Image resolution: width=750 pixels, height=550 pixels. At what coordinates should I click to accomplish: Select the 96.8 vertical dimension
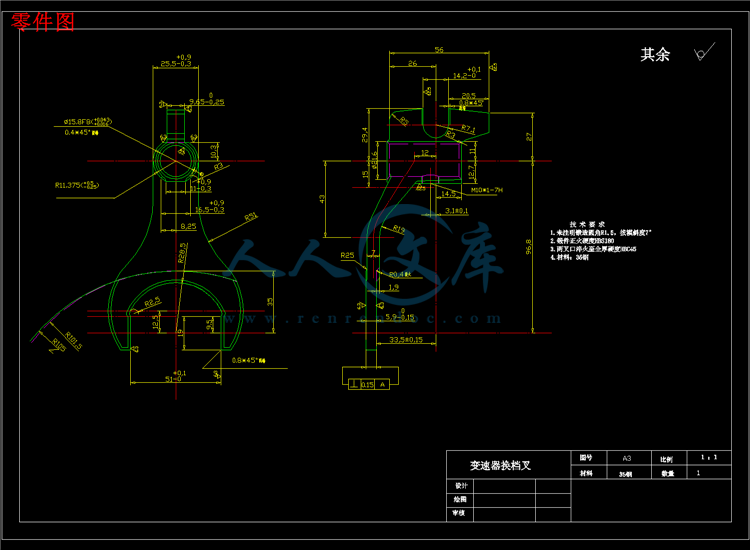(529, 247)
